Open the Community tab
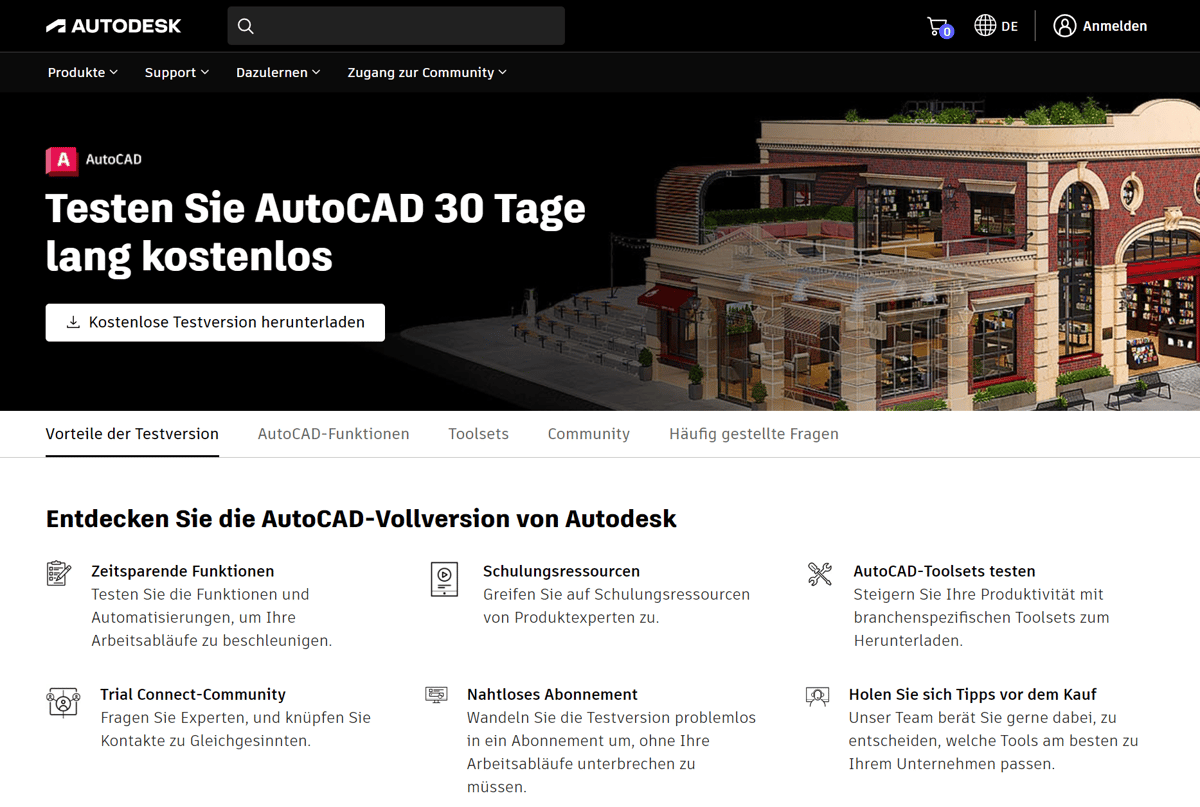1200x807 pixels. coord(589,434)
